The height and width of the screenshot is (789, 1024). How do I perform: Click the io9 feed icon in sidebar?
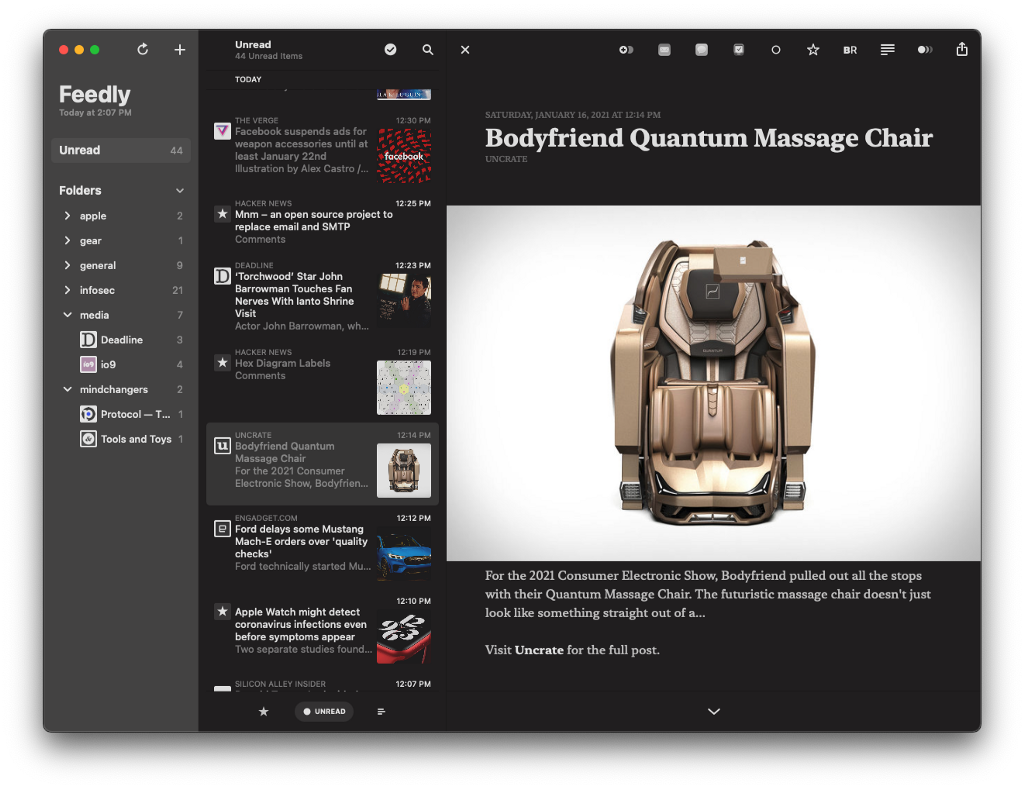pos(88,364)
